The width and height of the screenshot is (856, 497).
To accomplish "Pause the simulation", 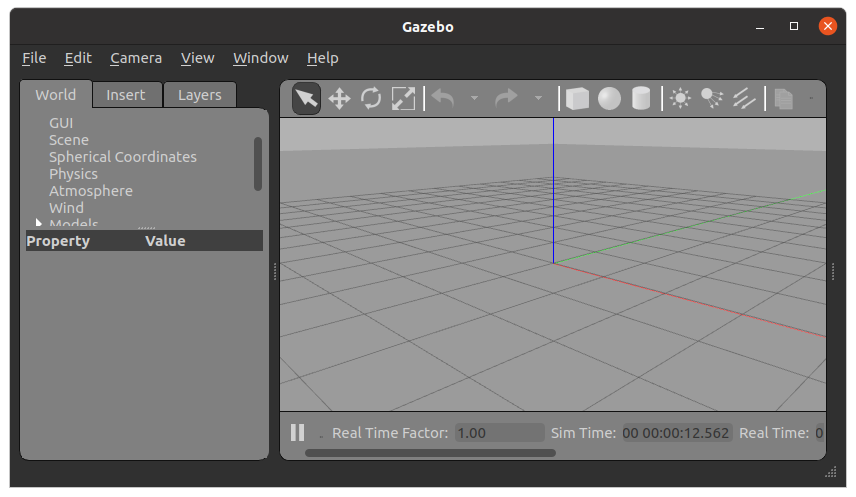I will click(x=298, y=433).
